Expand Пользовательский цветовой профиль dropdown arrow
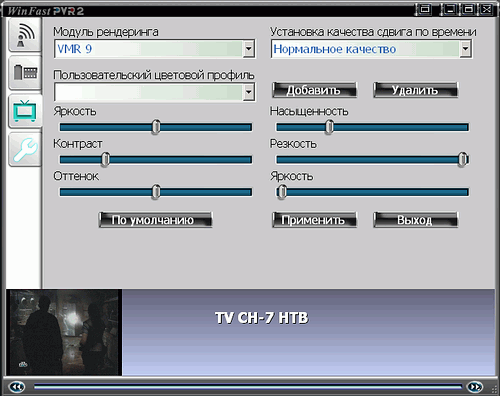Viewport: 500px width, 396px height. click(x=249, y=92)
